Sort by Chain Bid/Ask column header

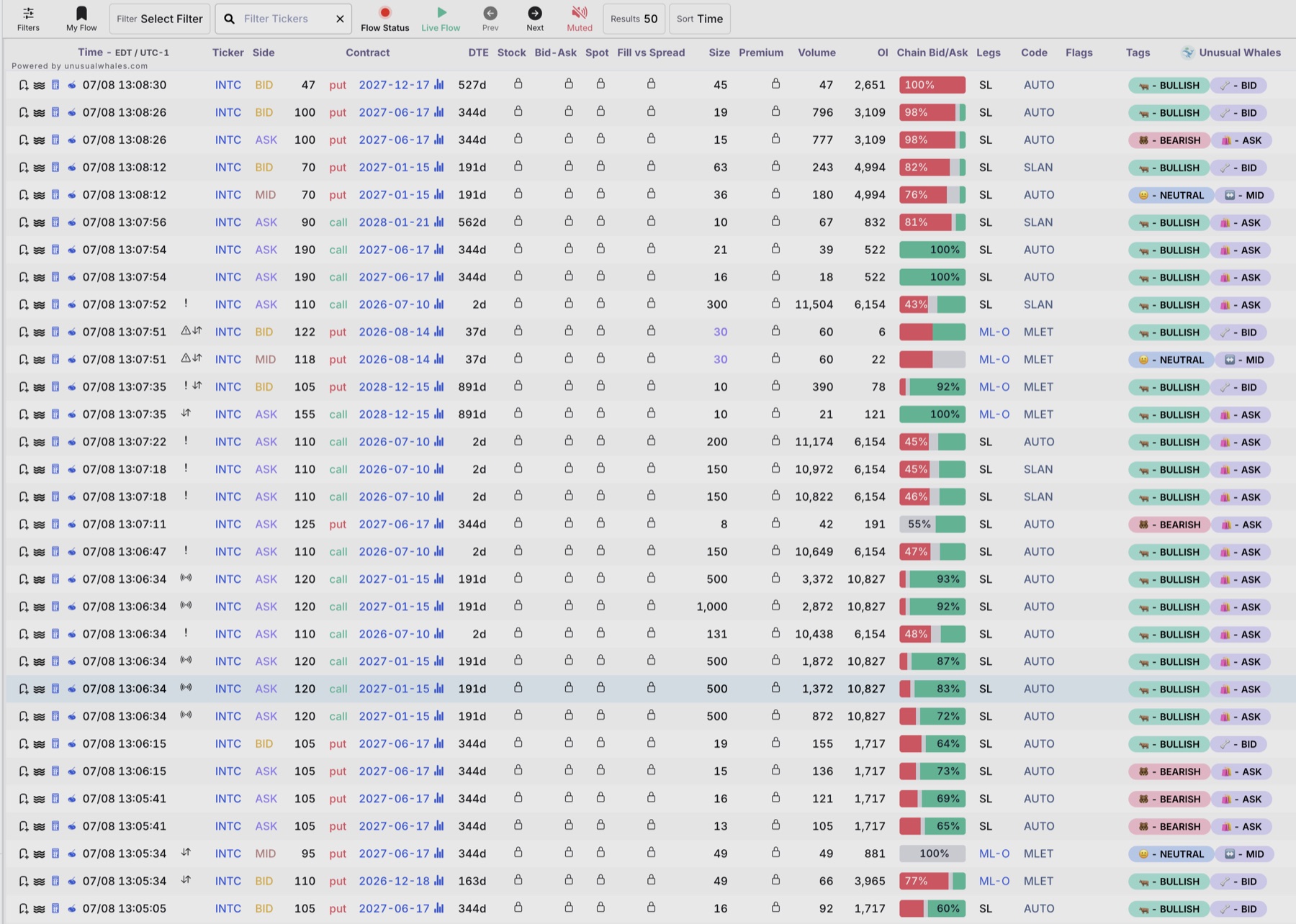point(932,53)
